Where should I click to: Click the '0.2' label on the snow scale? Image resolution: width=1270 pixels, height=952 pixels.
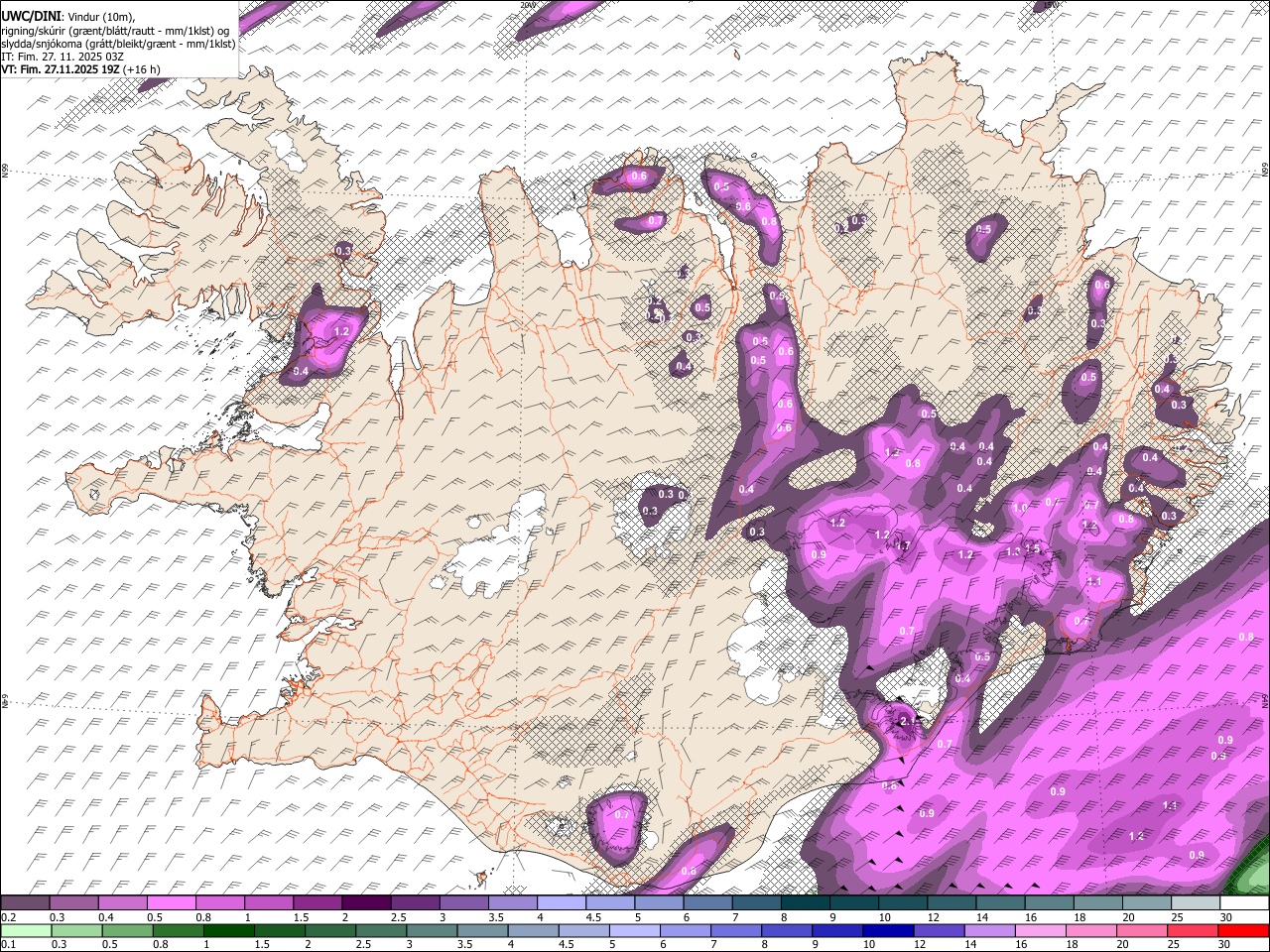coord(8,917)
